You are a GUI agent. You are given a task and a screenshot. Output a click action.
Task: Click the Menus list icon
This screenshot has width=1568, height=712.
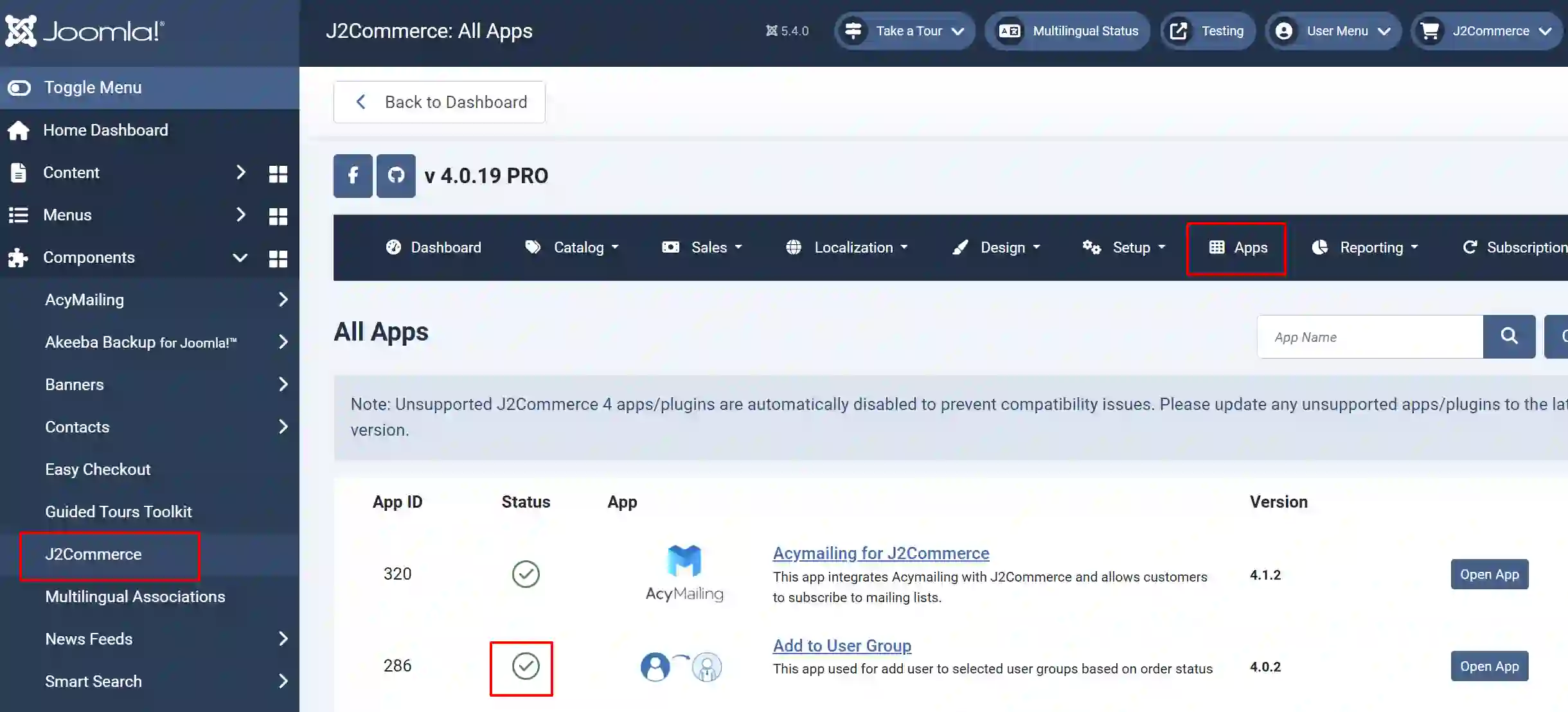[x=19, y=215]
